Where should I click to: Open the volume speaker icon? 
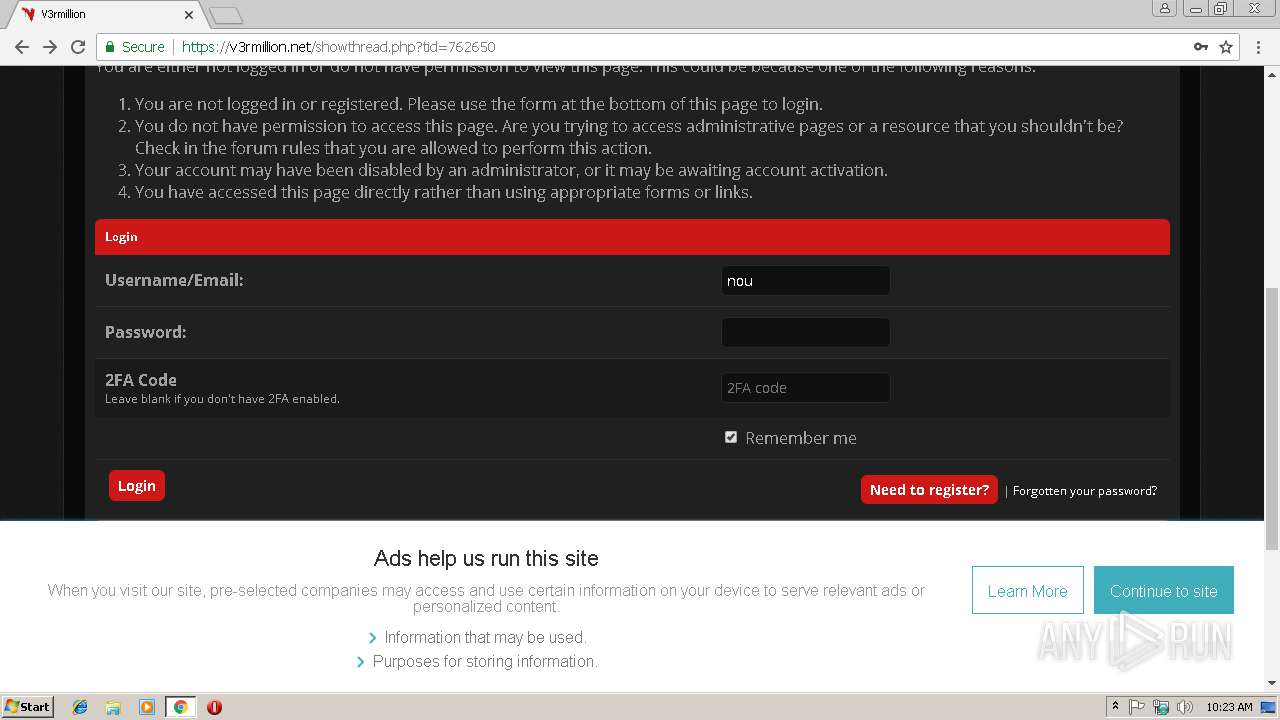click(1185, 707)
